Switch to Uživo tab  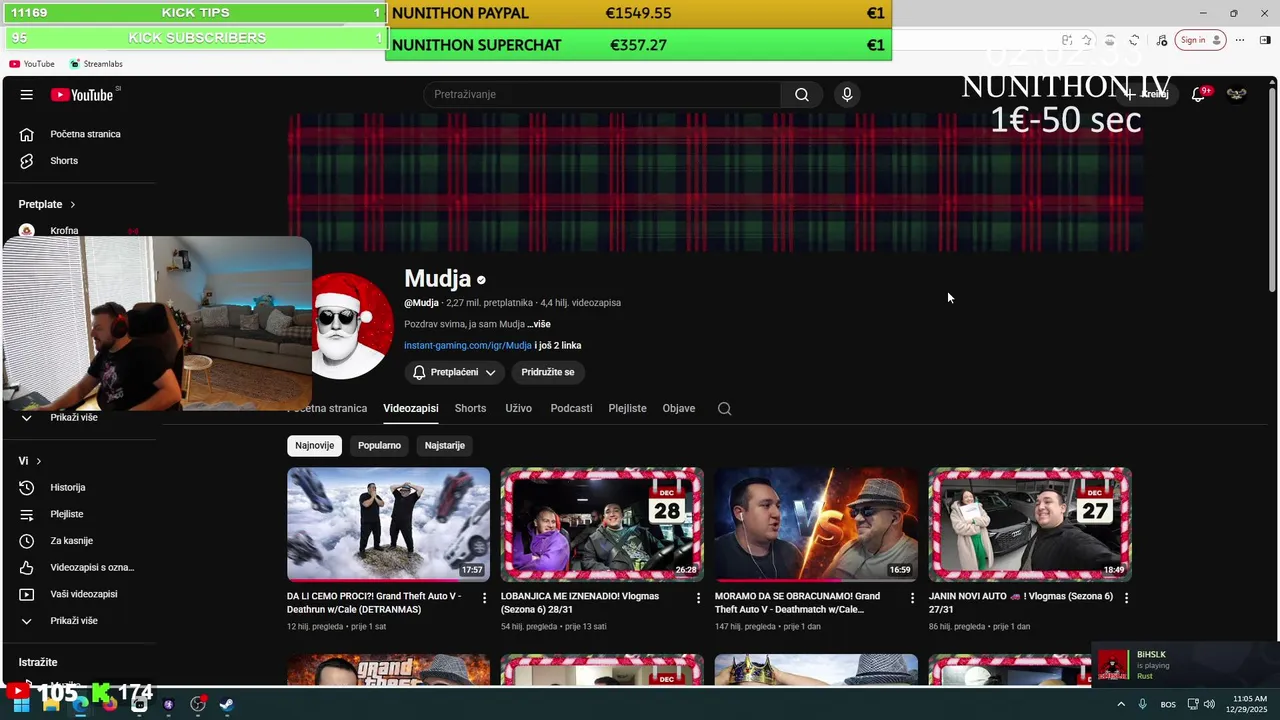(518, 408)
